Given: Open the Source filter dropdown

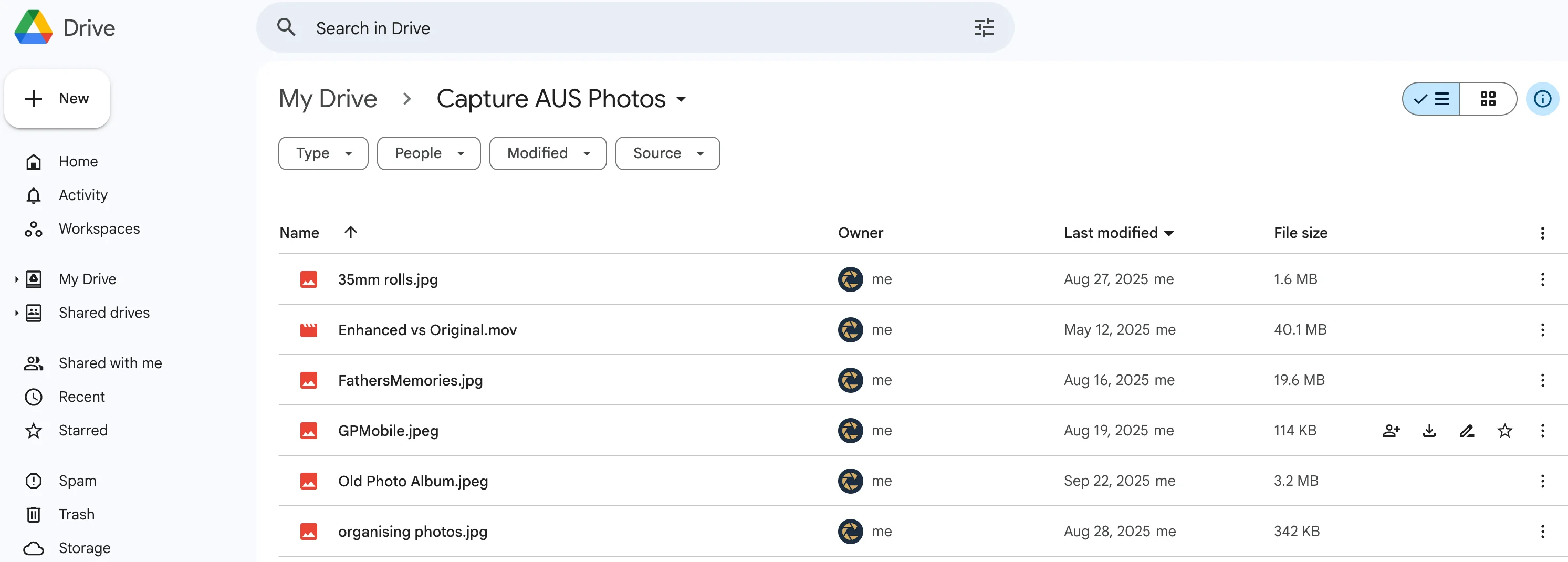Looking at the screenshot, I should tap(667, 153).
